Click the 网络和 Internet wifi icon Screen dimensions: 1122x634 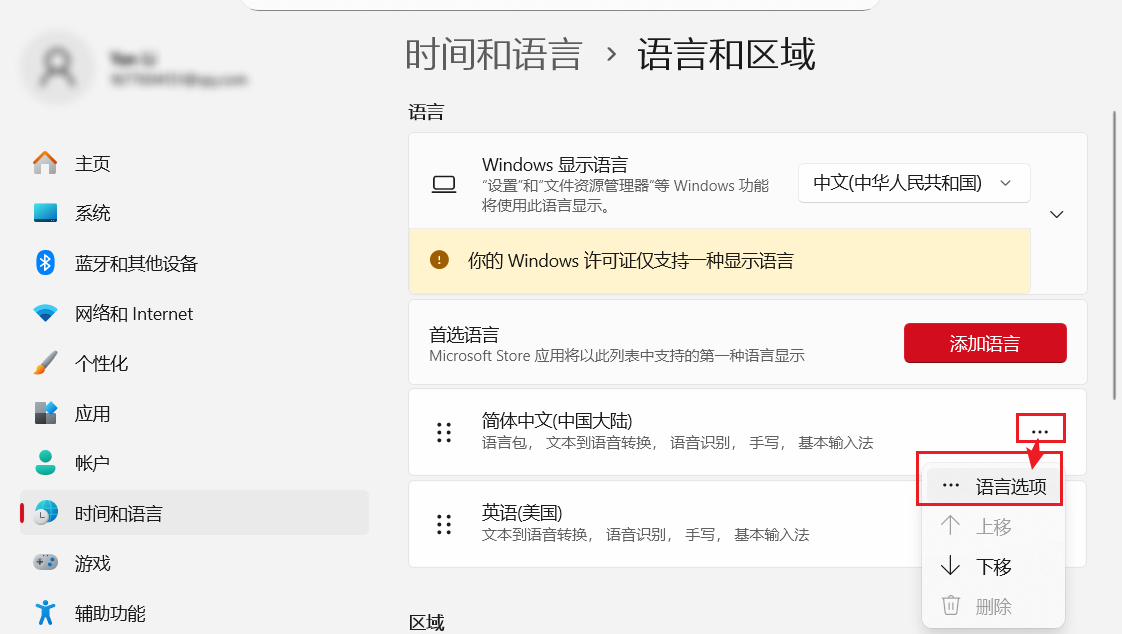[x=45, y=313]
